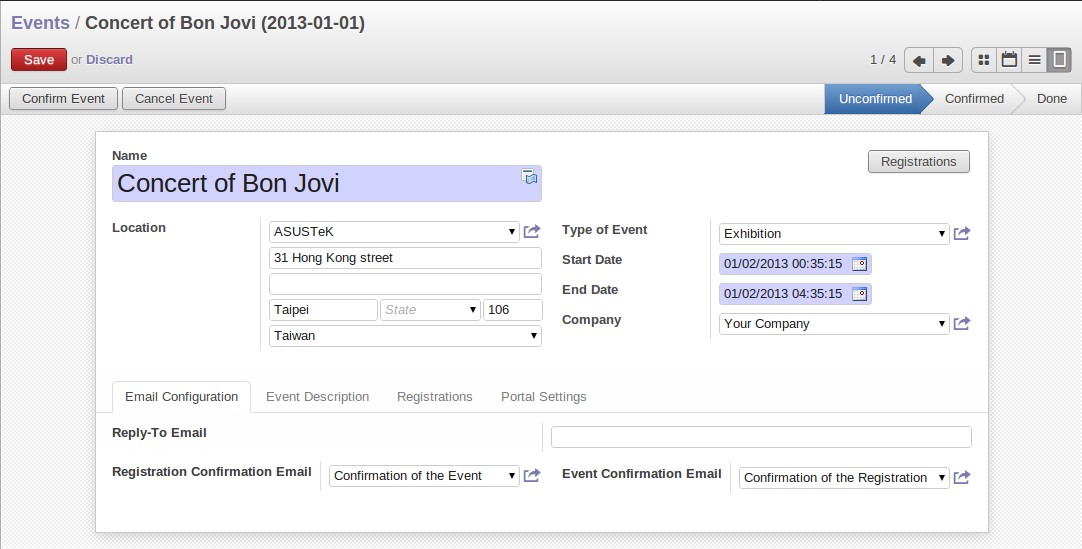This screenshot has width=1082, height=549.
Task: Switch to calendar view icon
Action: click(x=1009, y=60)
